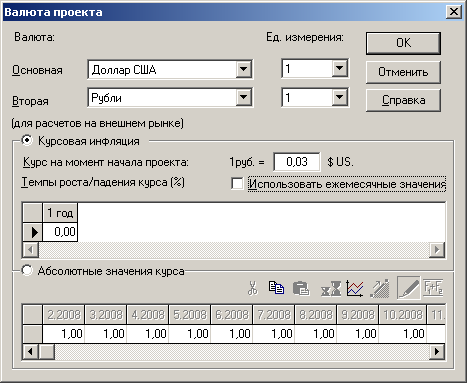Click the monthly table scrollbar thumb
The height and width of the screenshot is (383, 467).
tap(47, 352)
